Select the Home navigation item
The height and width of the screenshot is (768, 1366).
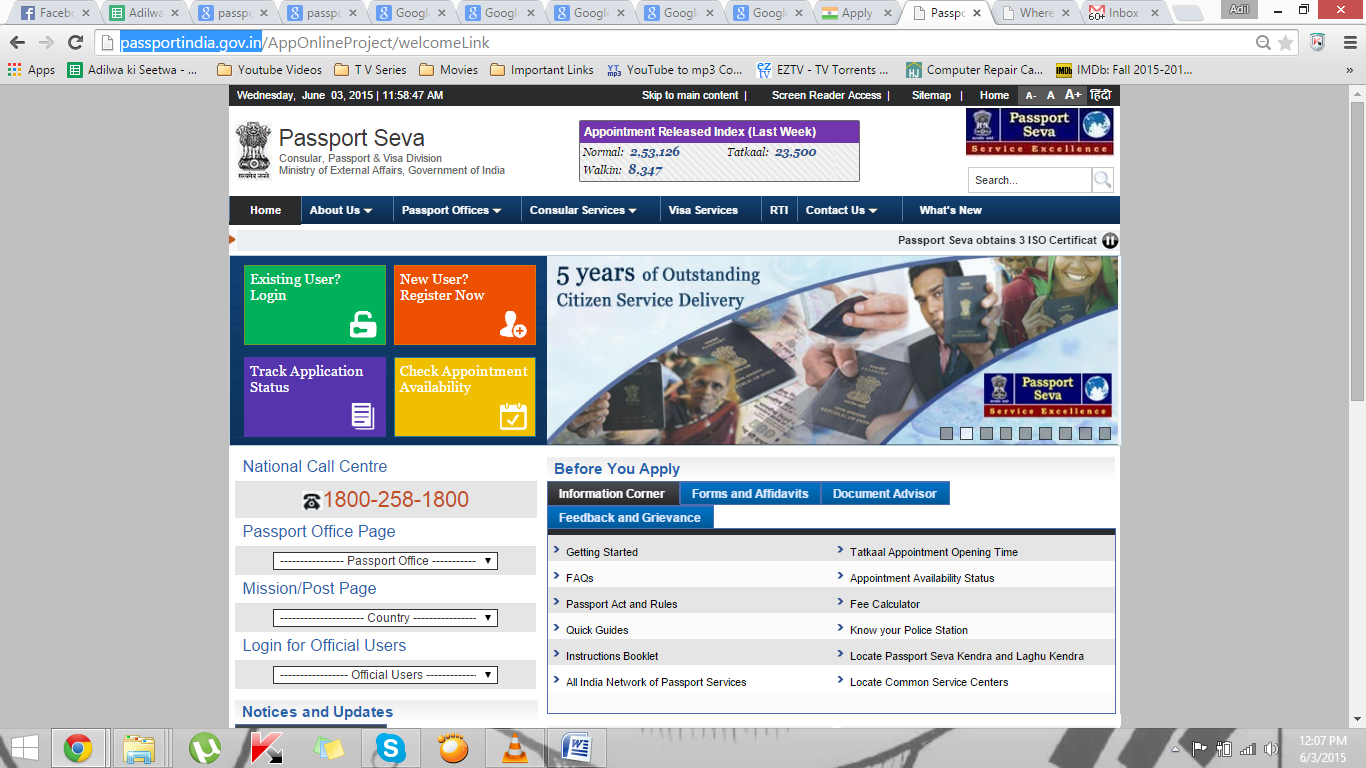click(265, 210)
